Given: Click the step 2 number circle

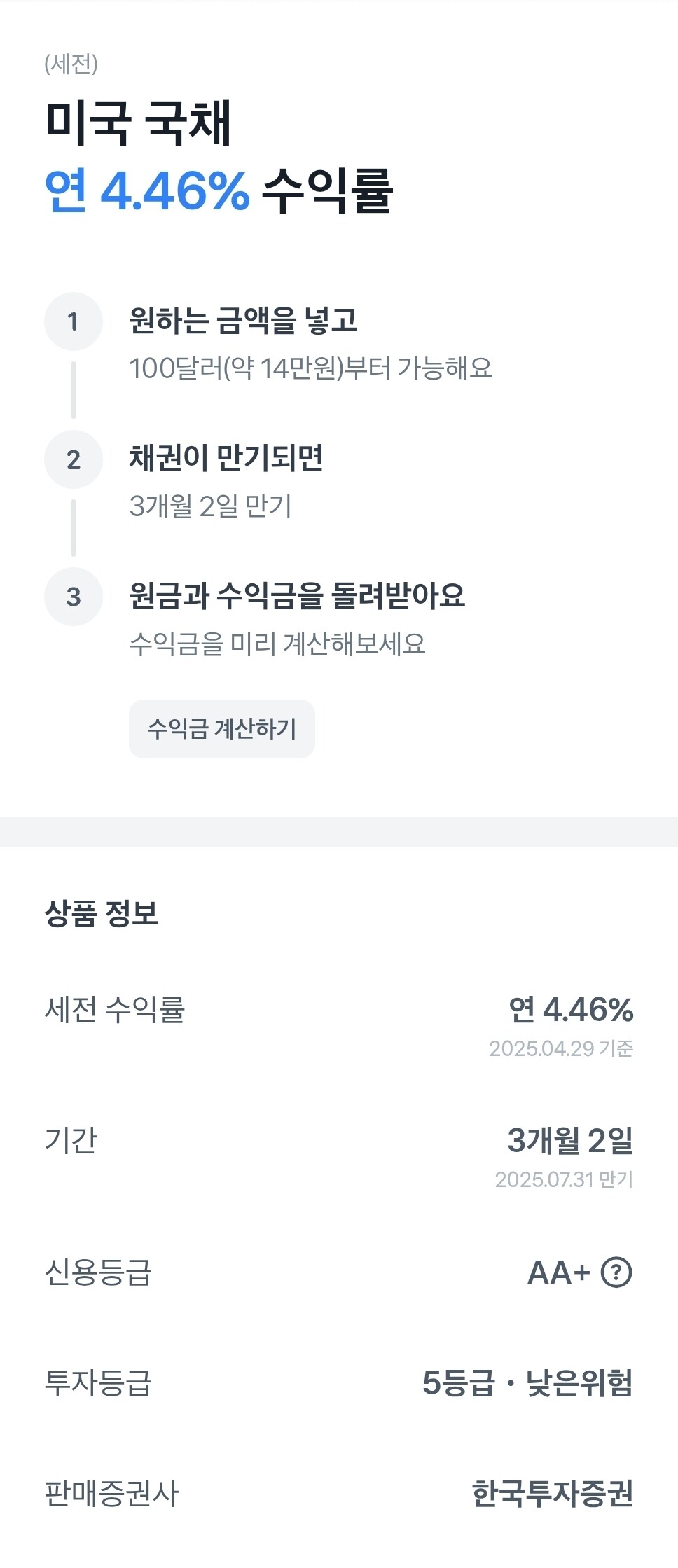Looking at the screenshot, I should click(x=74, y=459).
